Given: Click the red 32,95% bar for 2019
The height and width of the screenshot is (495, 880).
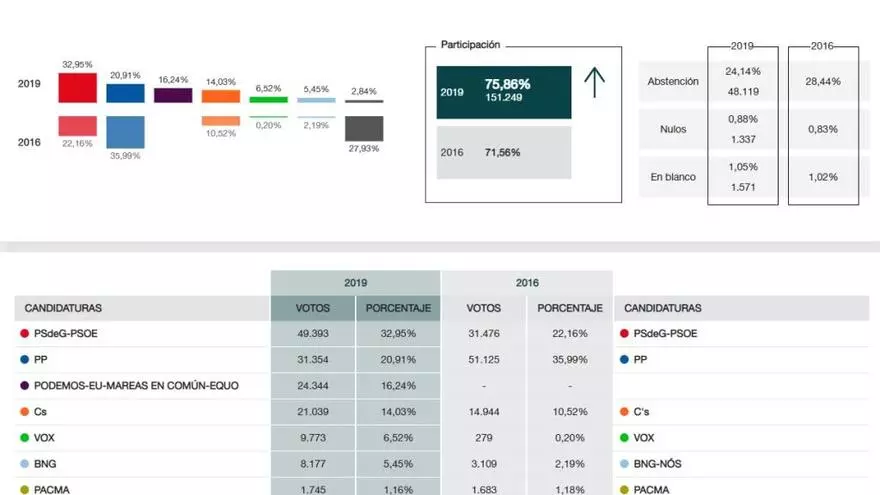Looking at the screenshot, I should pyautogui.click(x=77, y=87).
